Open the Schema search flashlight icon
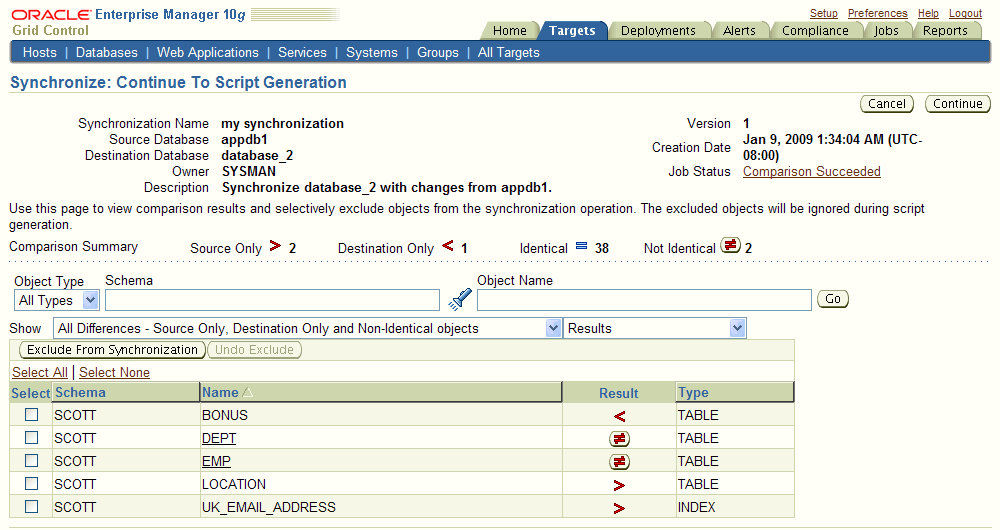The height and width of the screenshot is (530, 1000). click(x=459, y=299)
